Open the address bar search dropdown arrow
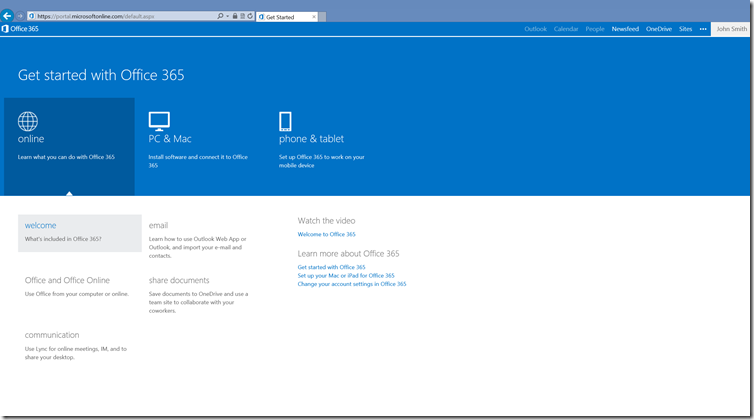 pos(227,16)
